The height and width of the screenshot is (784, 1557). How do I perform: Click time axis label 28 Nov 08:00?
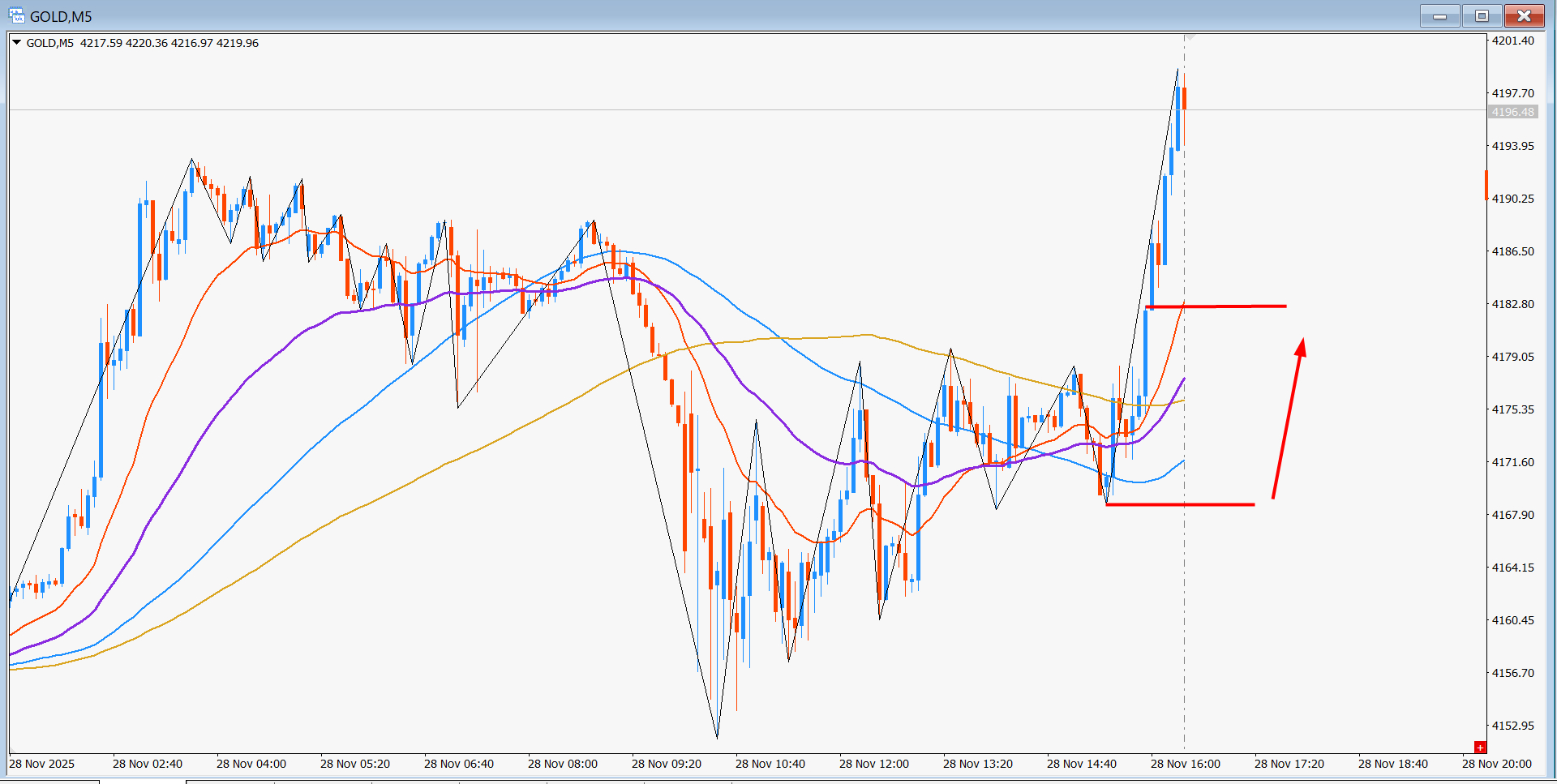[x=563, y=764]
